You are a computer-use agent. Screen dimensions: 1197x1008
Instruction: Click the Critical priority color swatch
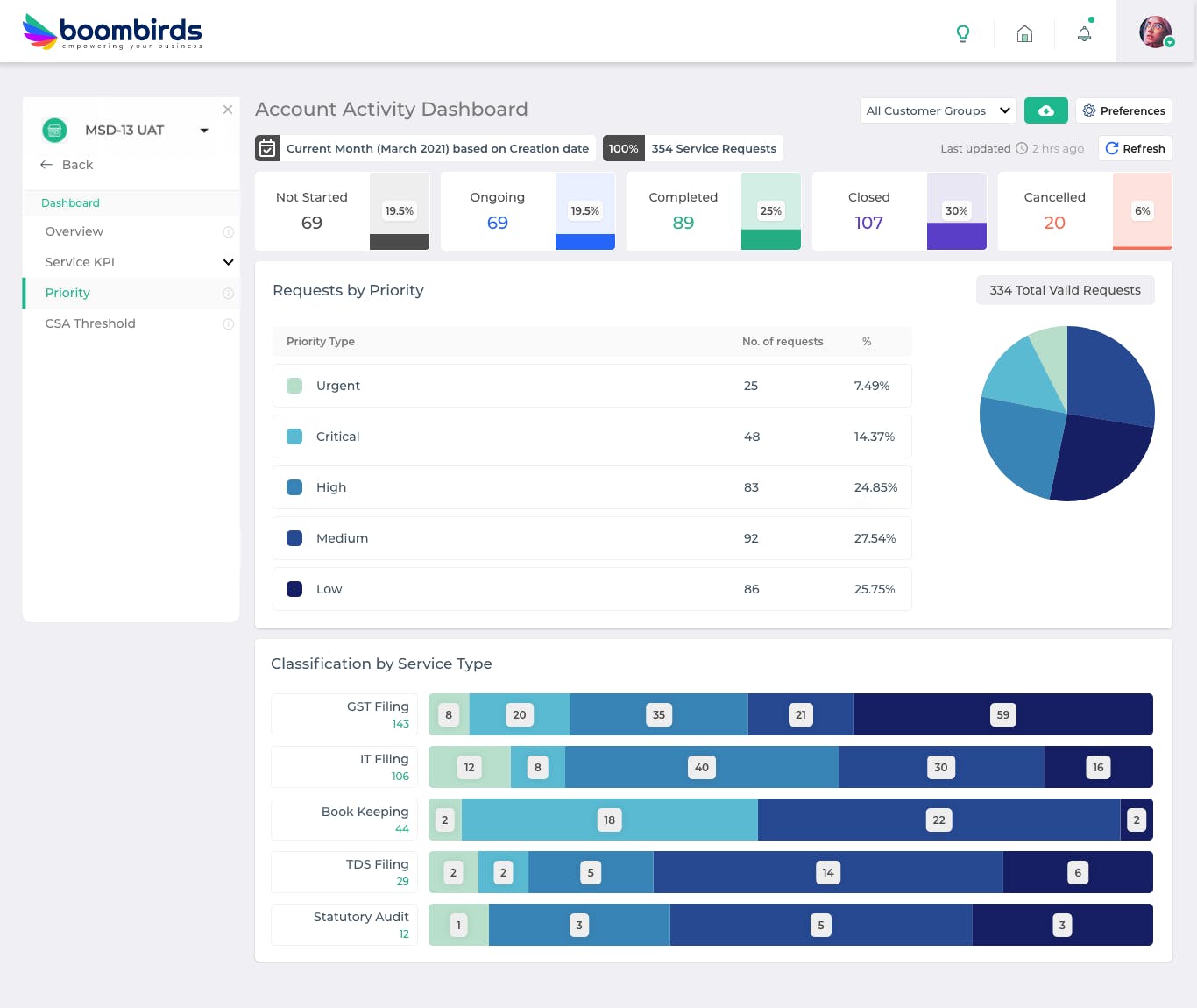click(294, 437)
